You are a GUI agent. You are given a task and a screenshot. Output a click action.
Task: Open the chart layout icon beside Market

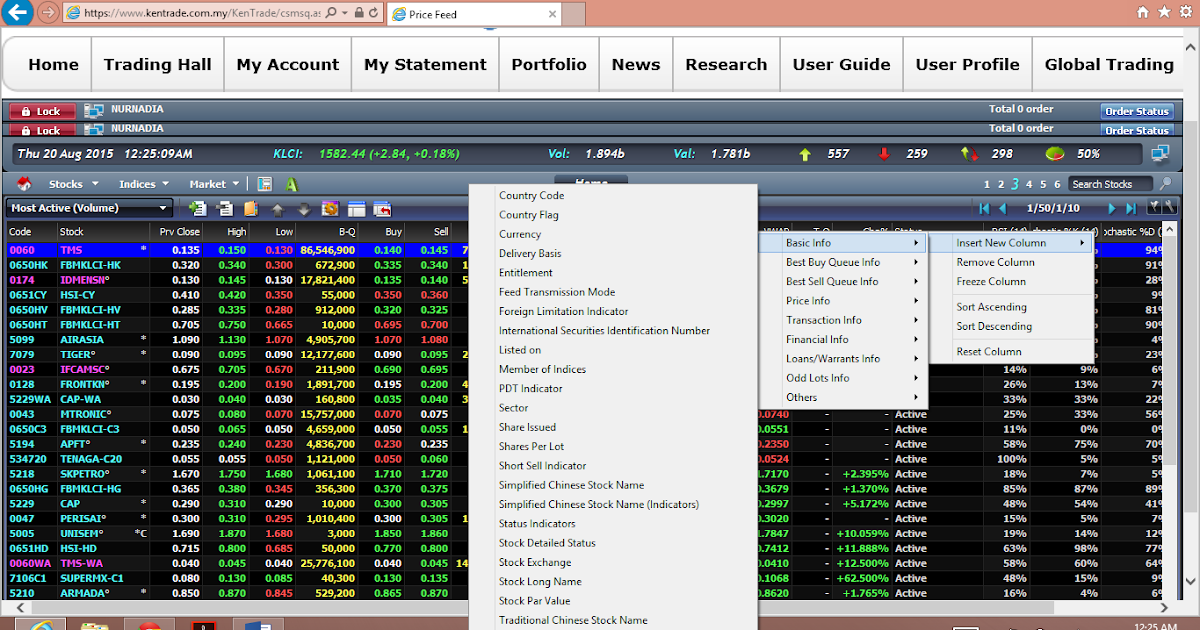(x=265, y=184)
